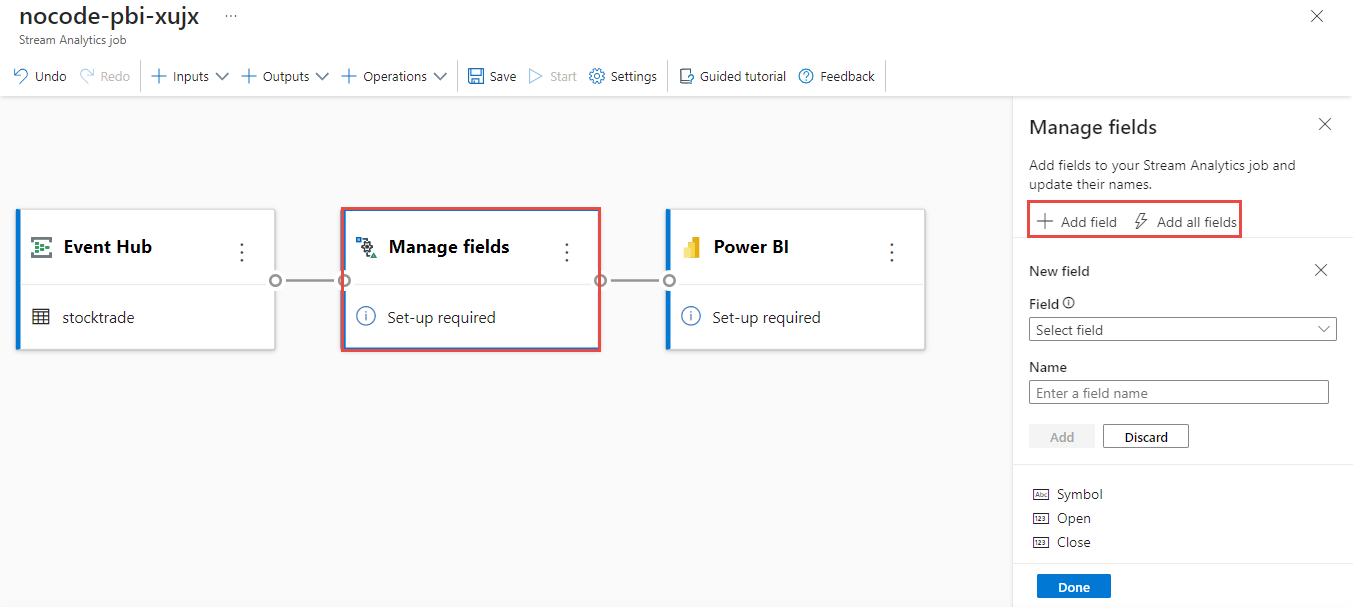Click the Save disk icon
This screenshot has height=607, width=1353.
476,76
